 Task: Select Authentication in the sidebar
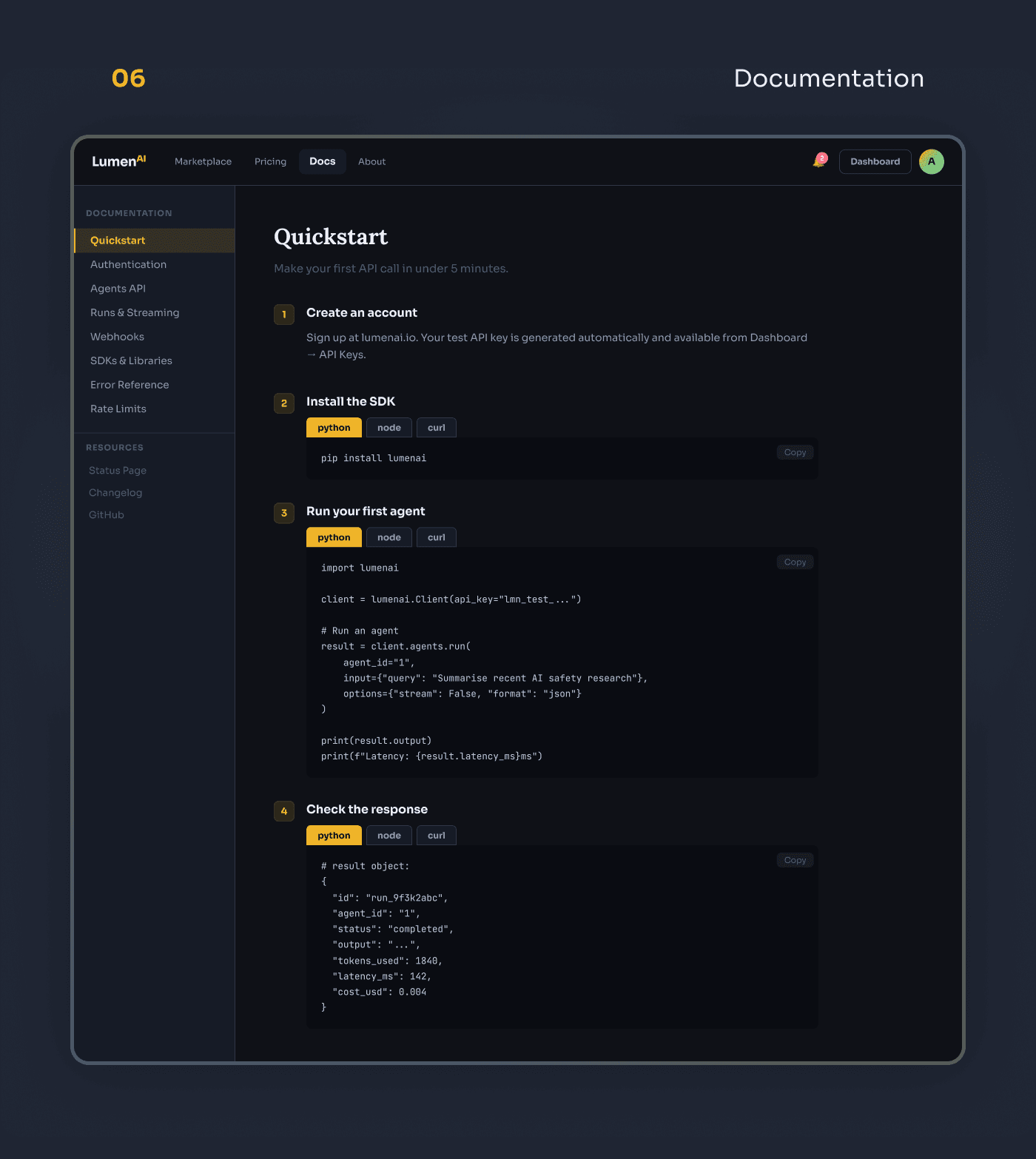click(x=128, y=264)
